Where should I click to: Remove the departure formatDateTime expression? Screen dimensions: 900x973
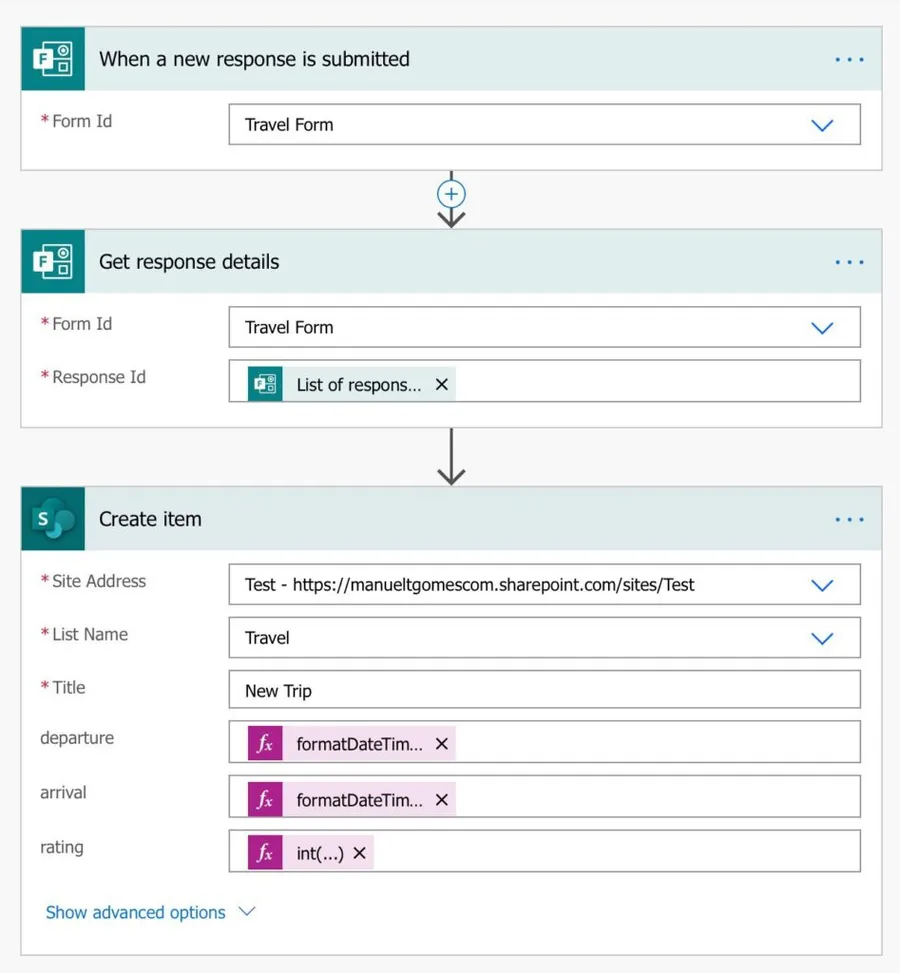coord(442,744)
